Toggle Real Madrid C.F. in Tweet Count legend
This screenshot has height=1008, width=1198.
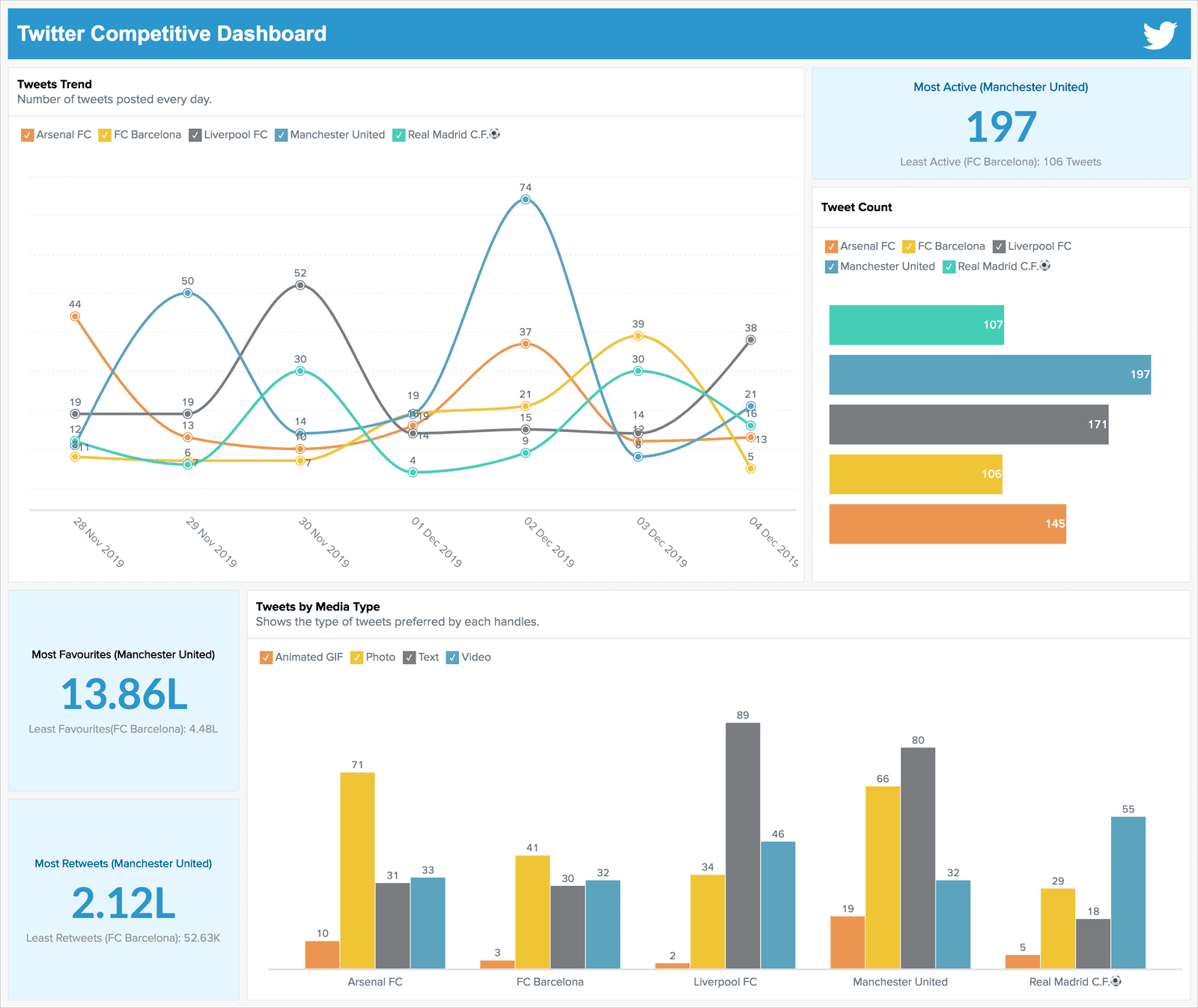click(949, 267)
